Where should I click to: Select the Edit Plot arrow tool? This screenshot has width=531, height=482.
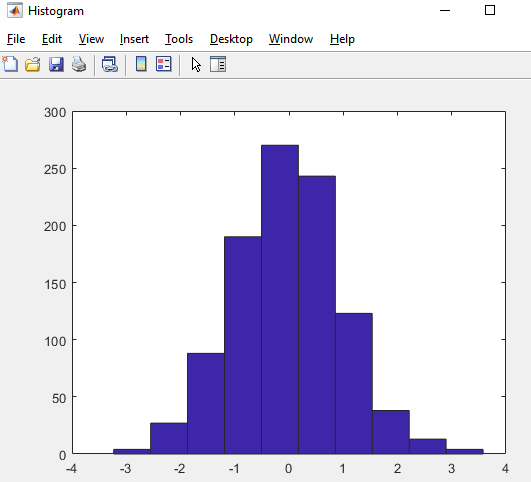click(x=196, y=64)
